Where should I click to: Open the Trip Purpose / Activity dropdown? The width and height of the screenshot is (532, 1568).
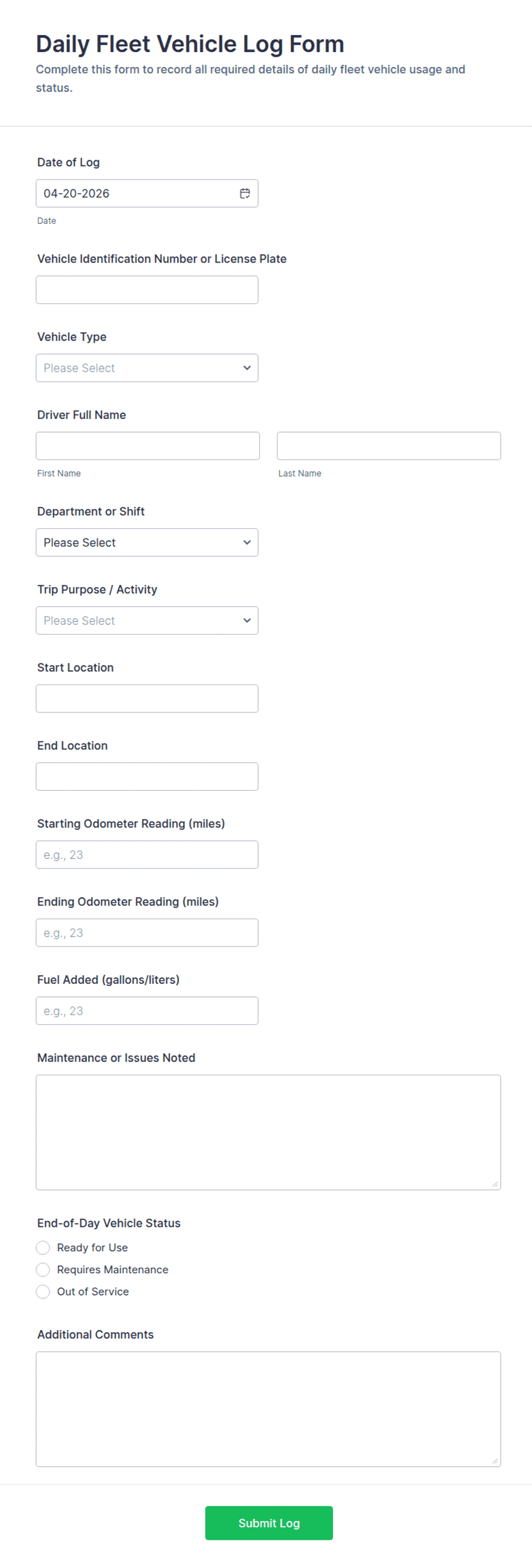[x=146, y=620]
